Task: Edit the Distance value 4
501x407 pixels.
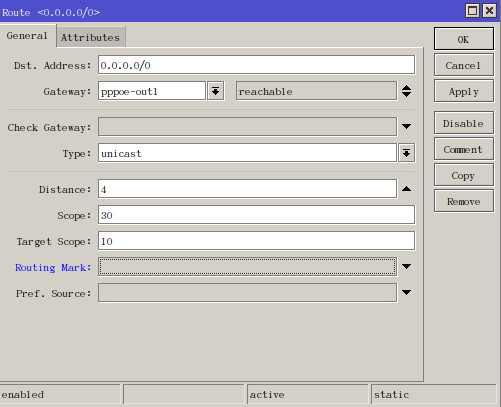Action: click(x=247, y=189)
